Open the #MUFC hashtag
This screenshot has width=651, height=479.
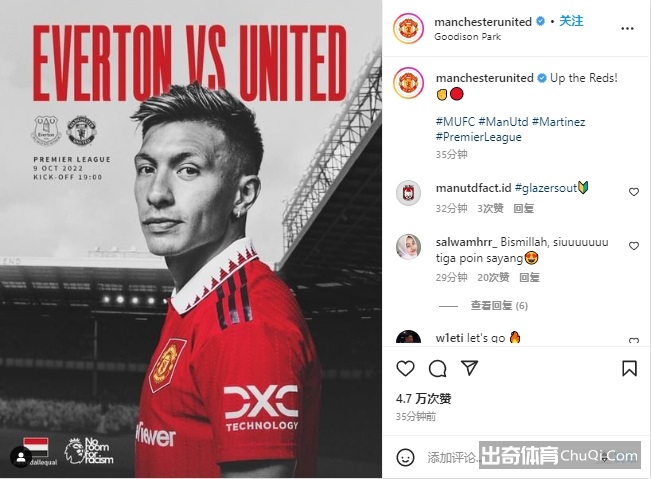click(455, 122)
